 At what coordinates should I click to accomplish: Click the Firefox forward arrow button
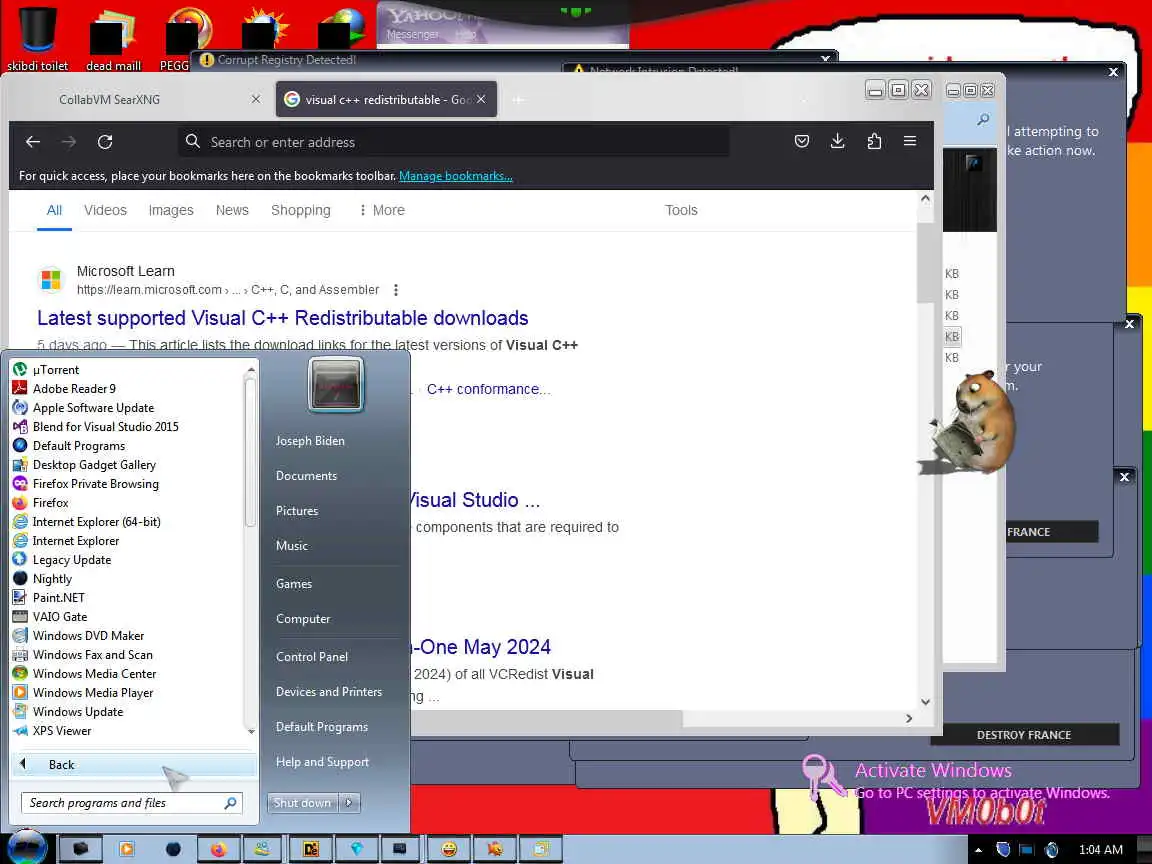coord(69,142)
